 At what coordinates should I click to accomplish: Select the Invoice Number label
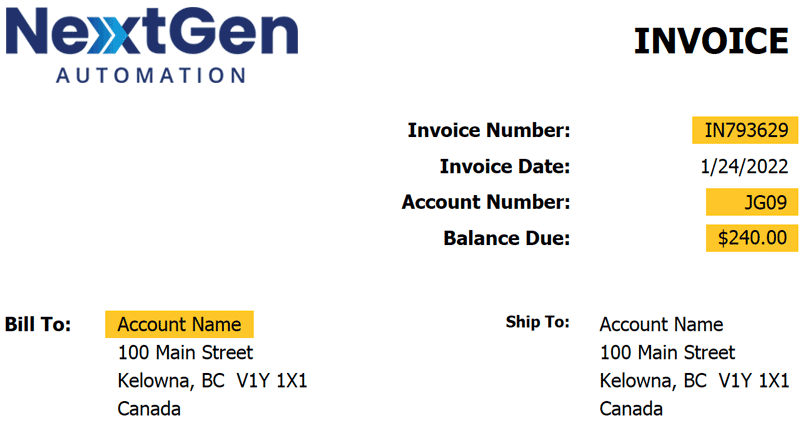click(489, 130)
